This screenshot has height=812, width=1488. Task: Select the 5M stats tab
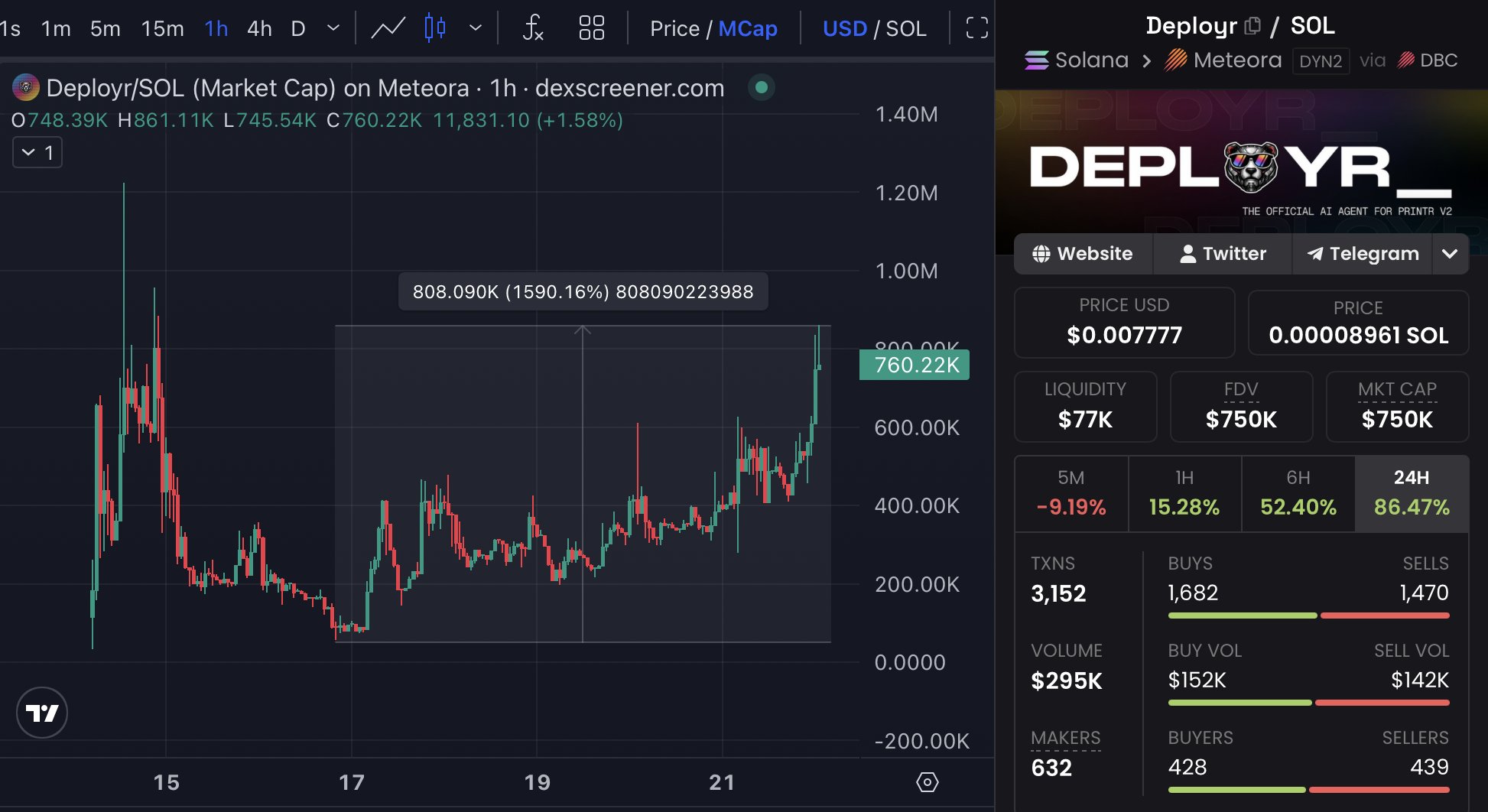(x=1071, y=493)
